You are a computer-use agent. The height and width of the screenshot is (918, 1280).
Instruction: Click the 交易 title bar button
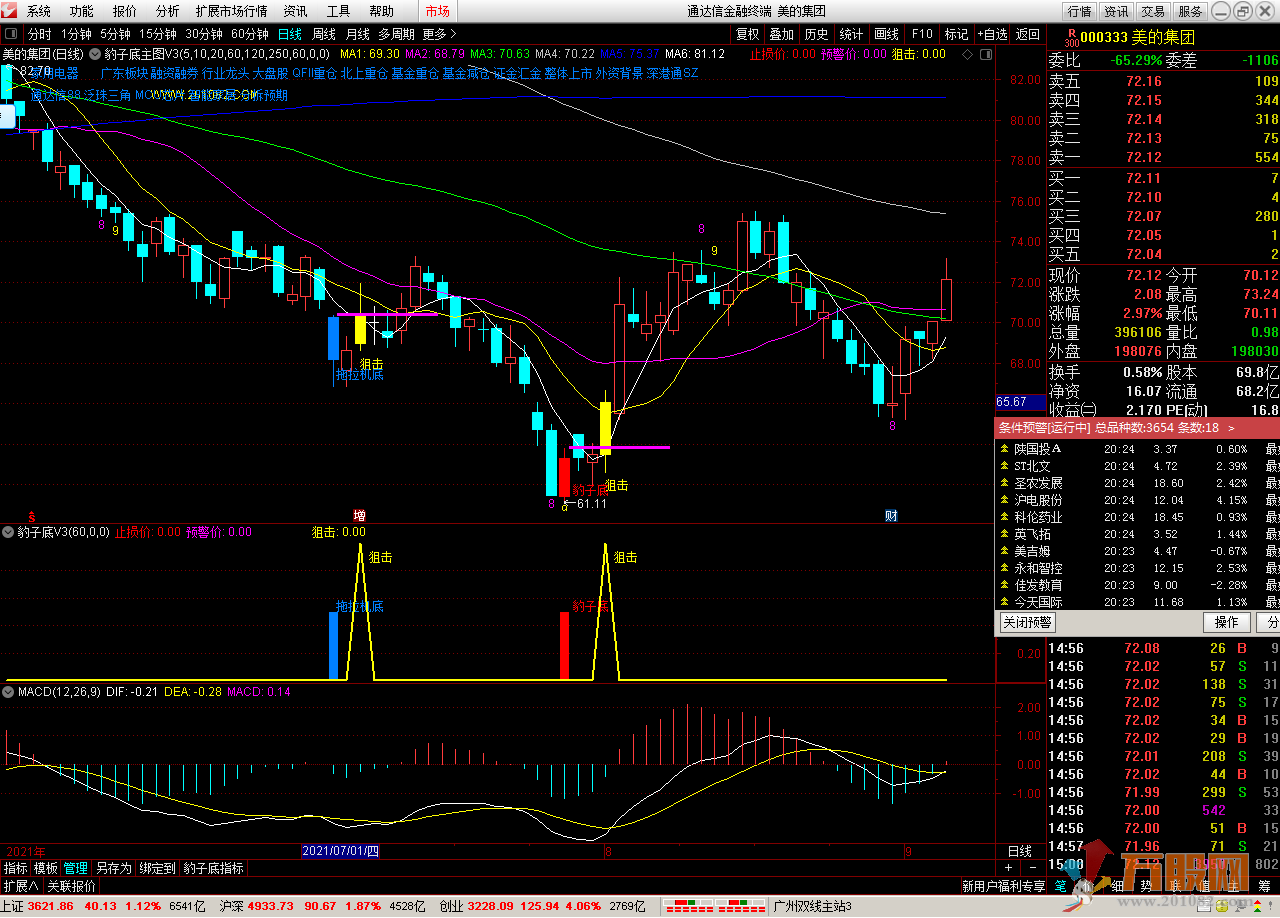(x=1153, y=11)
